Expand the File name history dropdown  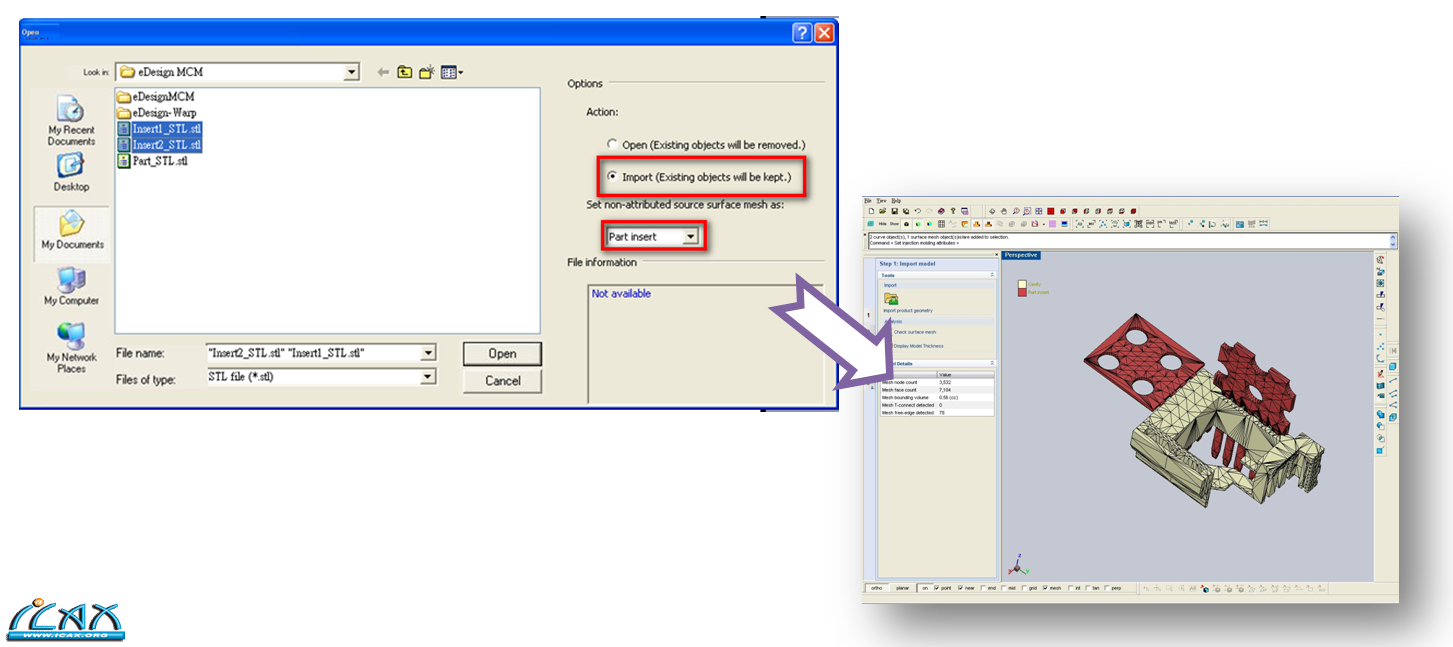coord(428,353)
